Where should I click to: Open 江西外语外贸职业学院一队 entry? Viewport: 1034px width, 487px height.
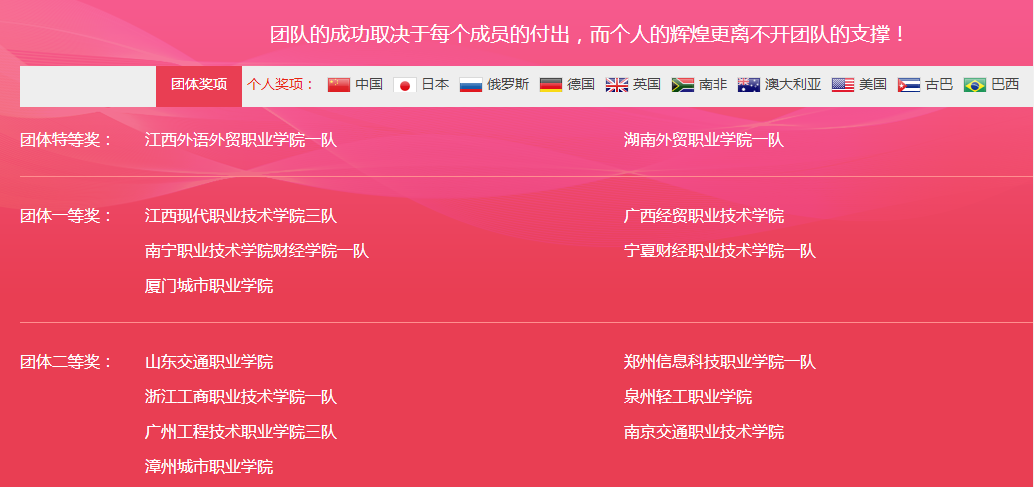tap(241, 140)
